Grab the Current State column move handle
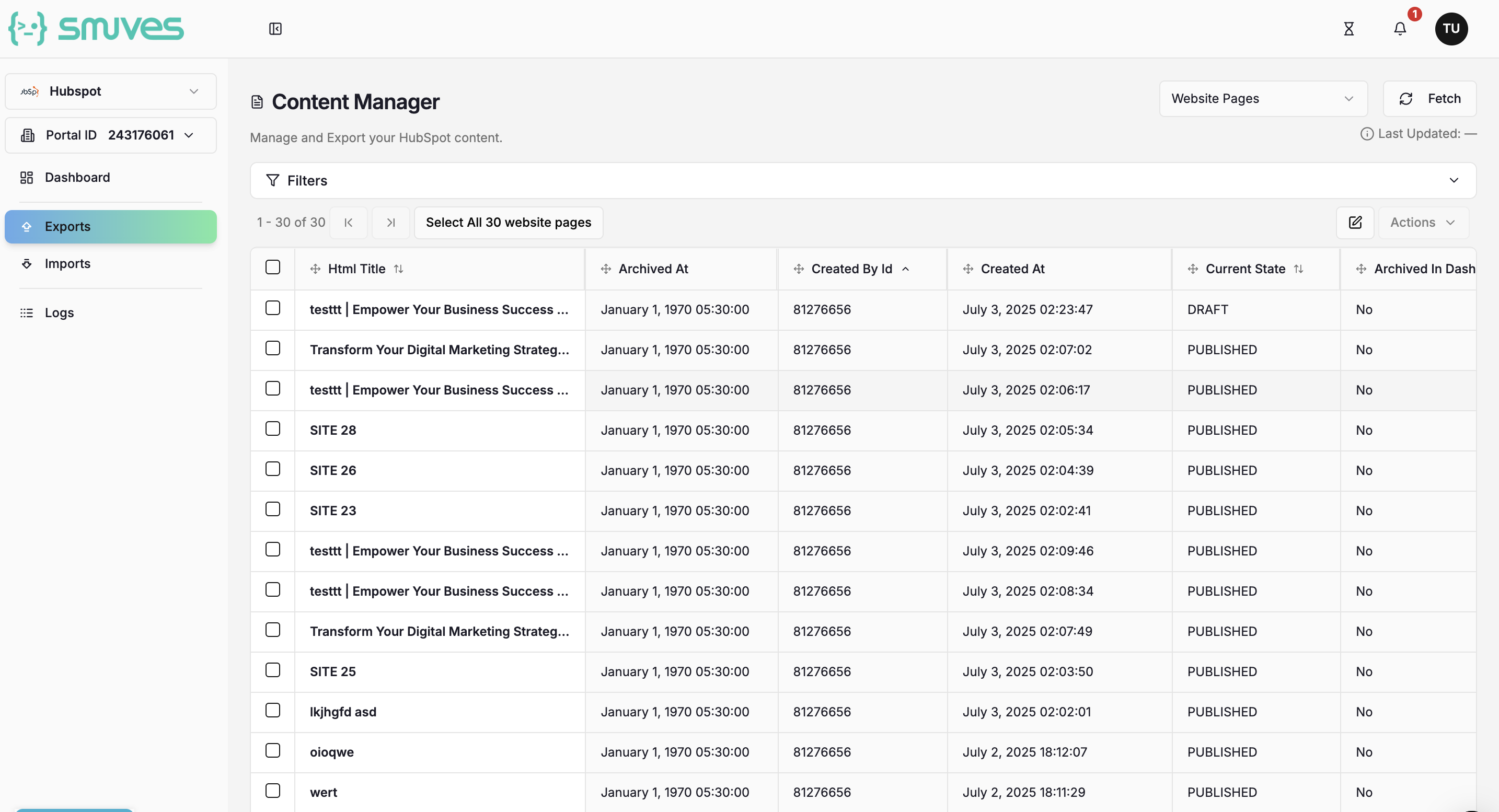 coord(1192,269)
